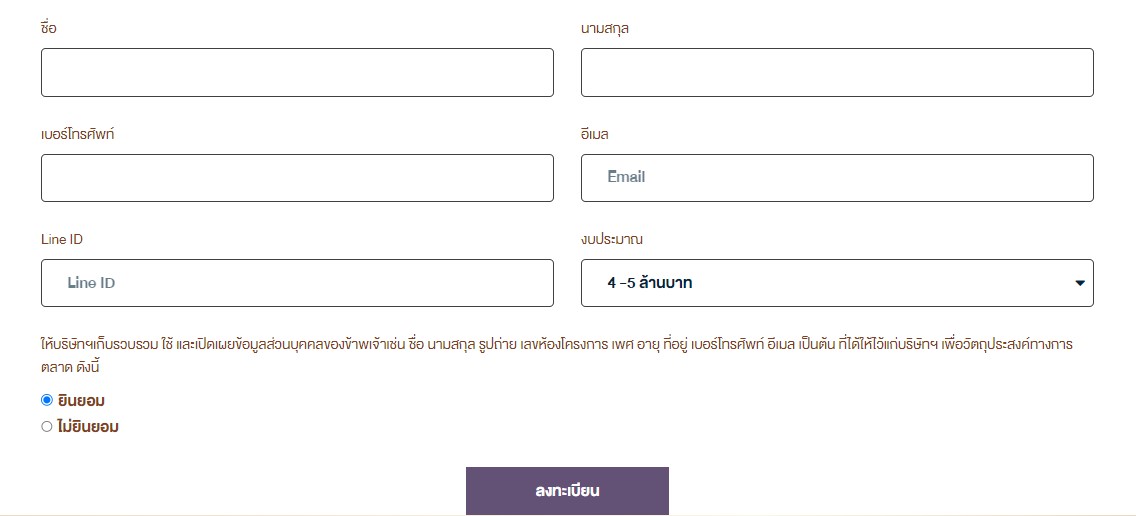
Task: Click the Line ID label text
Action: click(x=62, y=239)
